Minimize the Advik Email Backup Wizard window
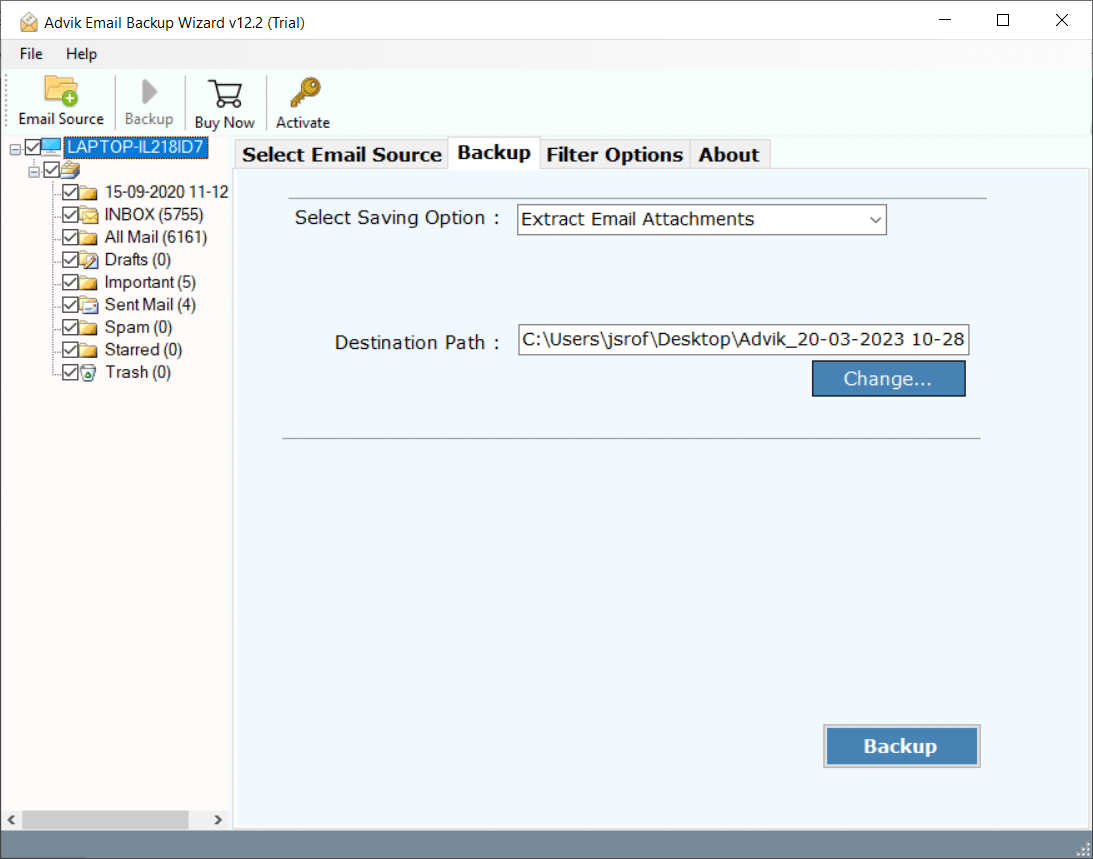1093x859 pixels. coord(945,20)
